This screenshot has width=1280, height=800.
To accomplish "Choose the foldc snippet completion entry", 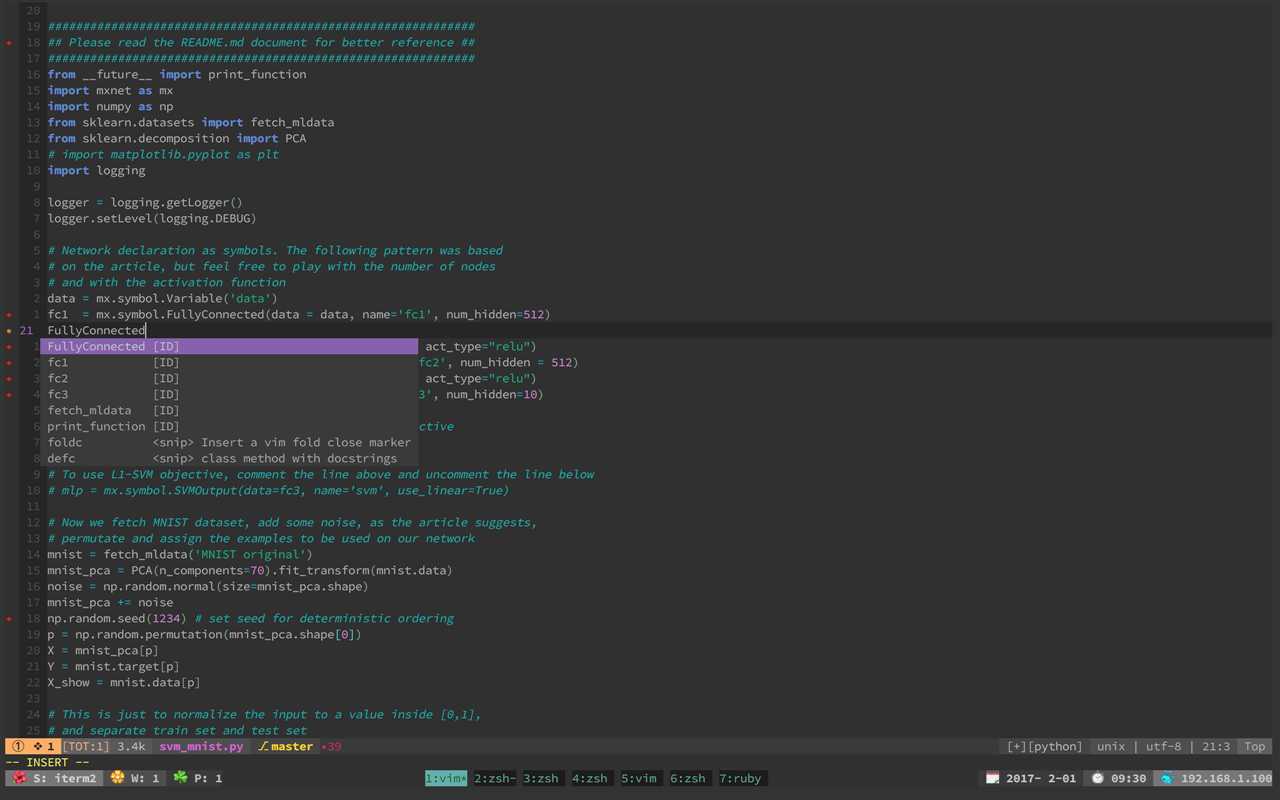I will pyautogui.click(x=229, y=442).
